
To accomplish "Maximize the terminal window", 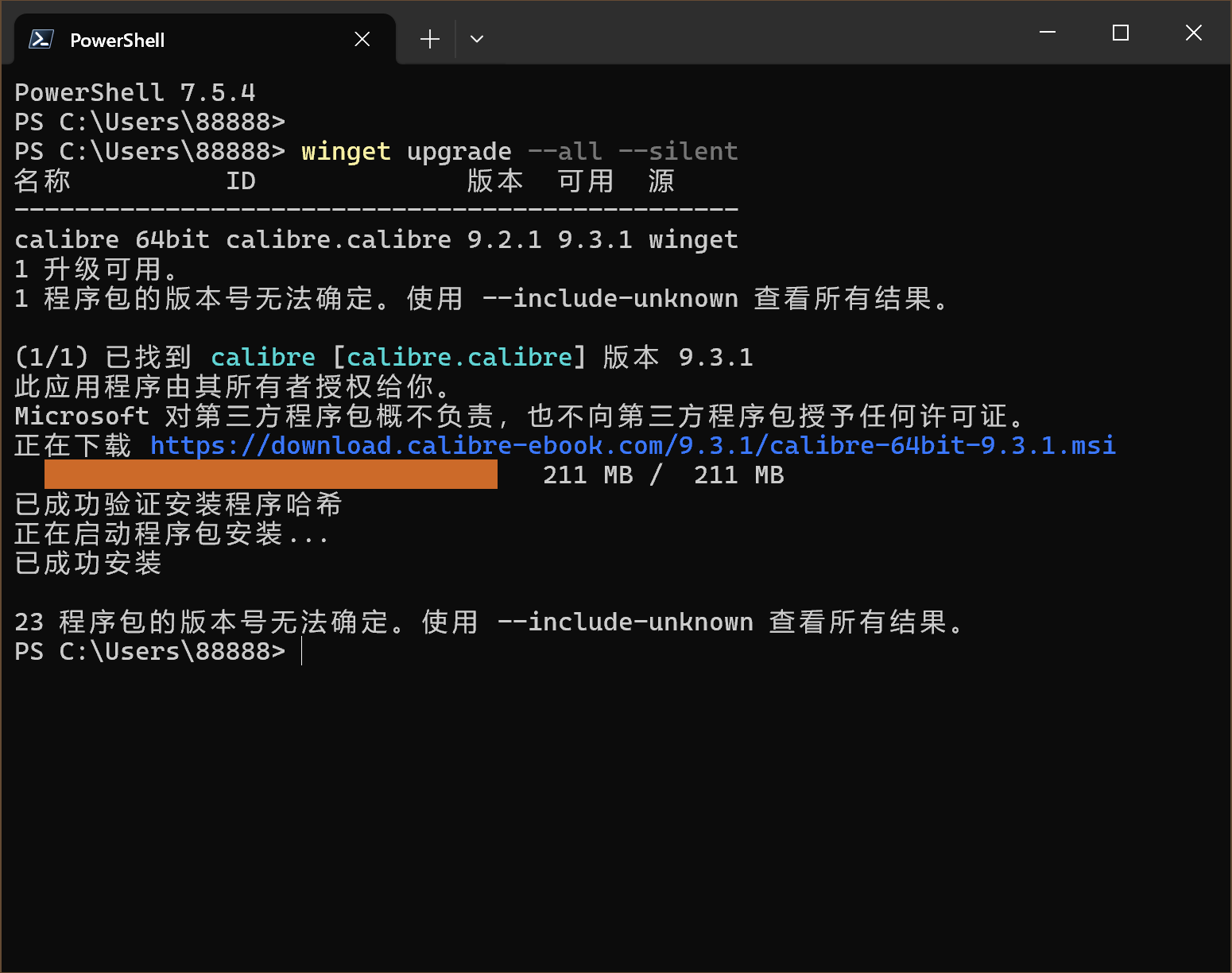I will [1120, 33].
